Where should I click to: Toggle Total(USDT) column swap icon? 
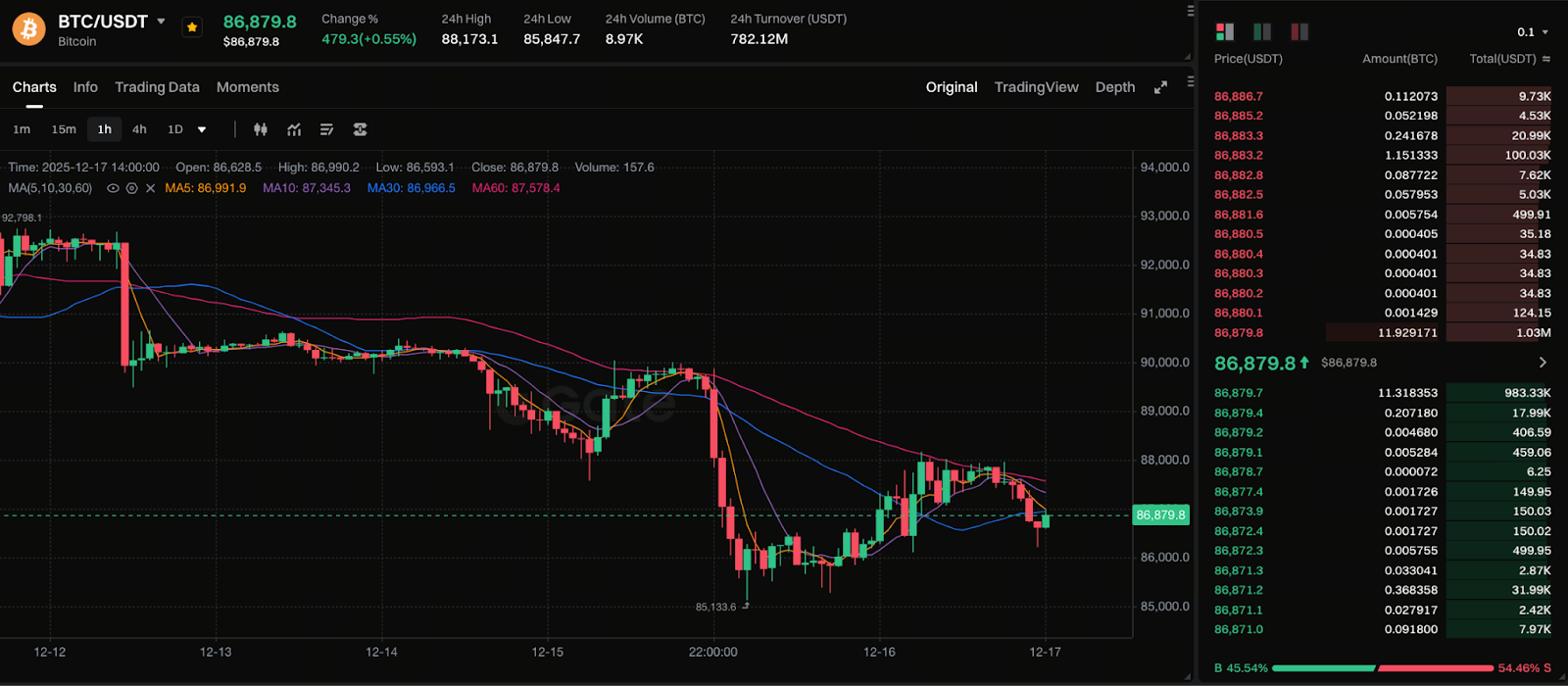pos(1546,59)
